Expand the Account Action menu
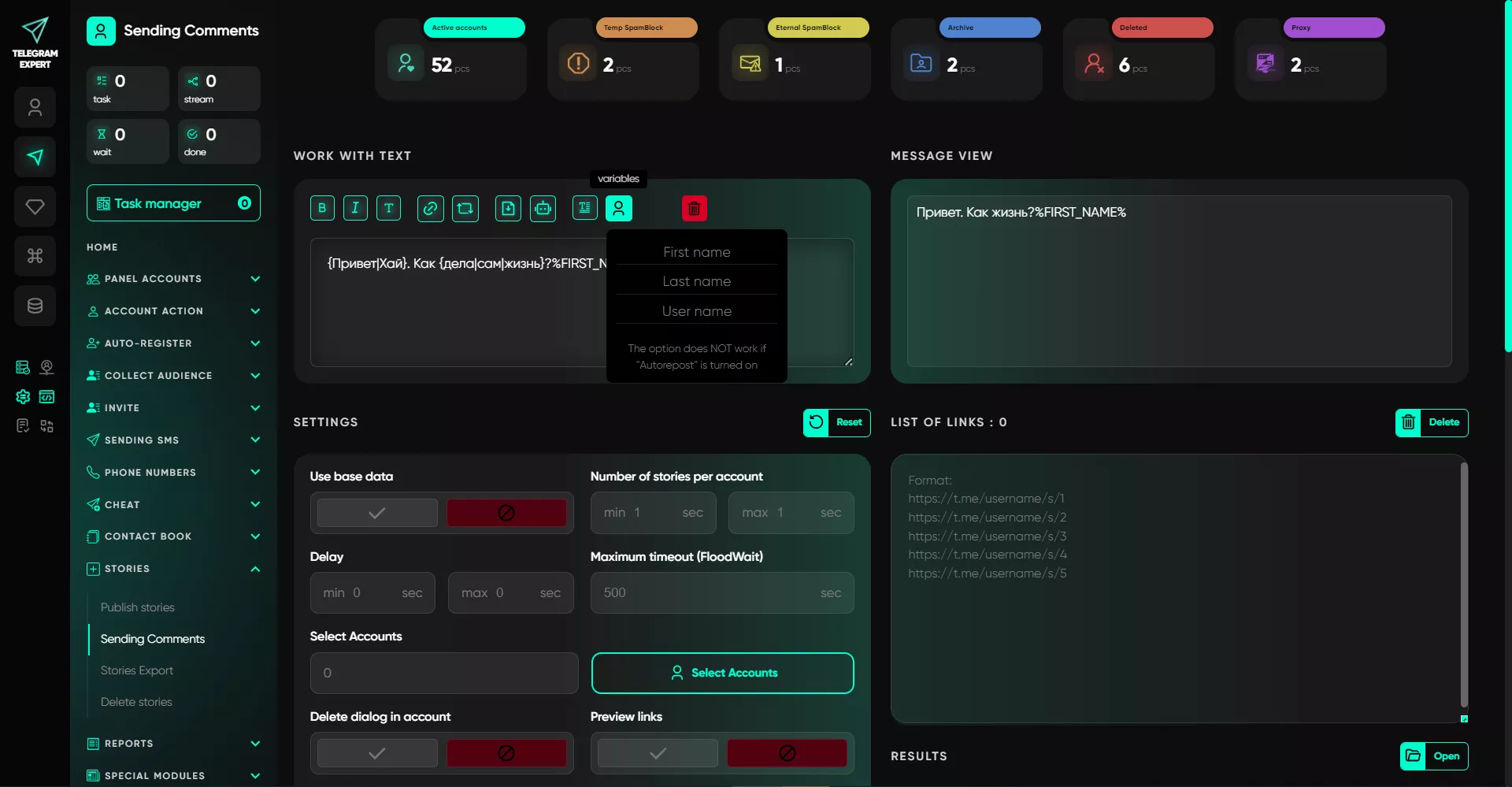This screenshot has height=787, width=1512. tap(173, 311)
